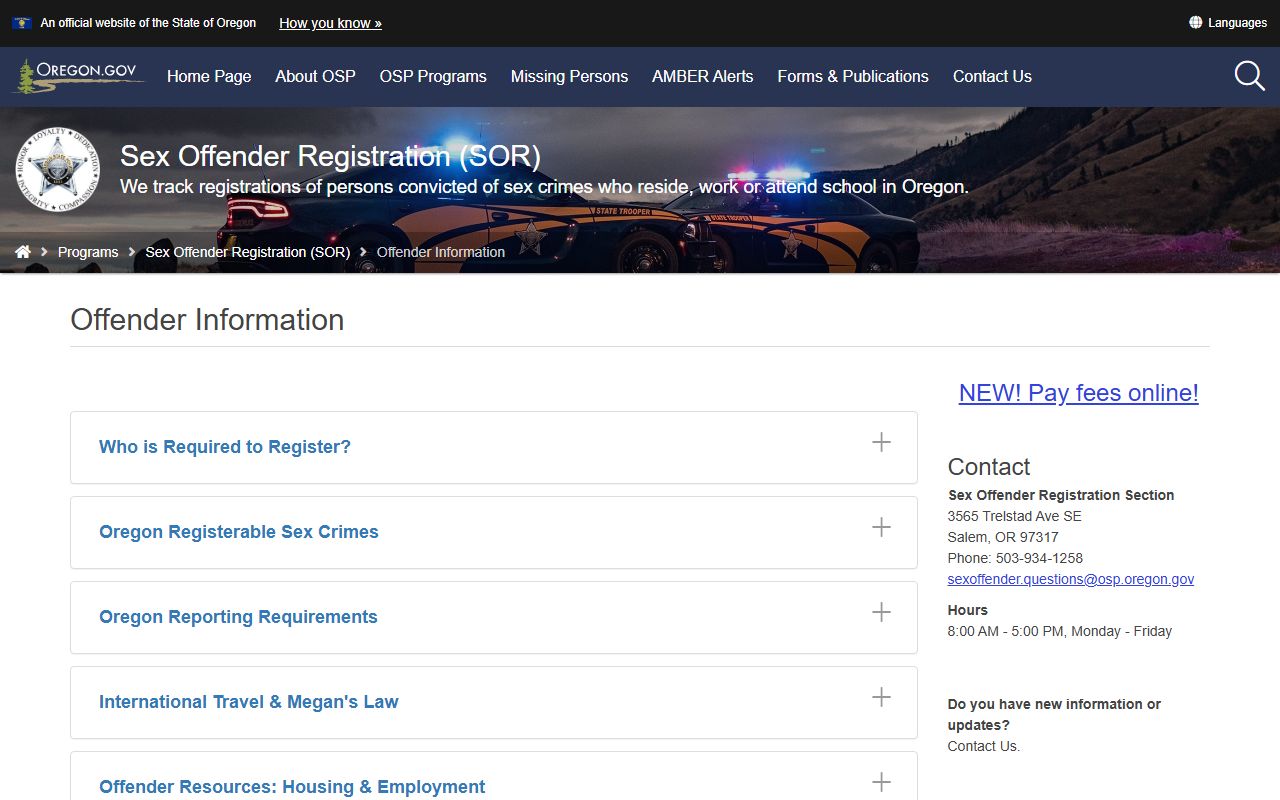The height and width of the screenshot is (800, 1280).
Task: Click the How you know link
Action: pos(330,23)
